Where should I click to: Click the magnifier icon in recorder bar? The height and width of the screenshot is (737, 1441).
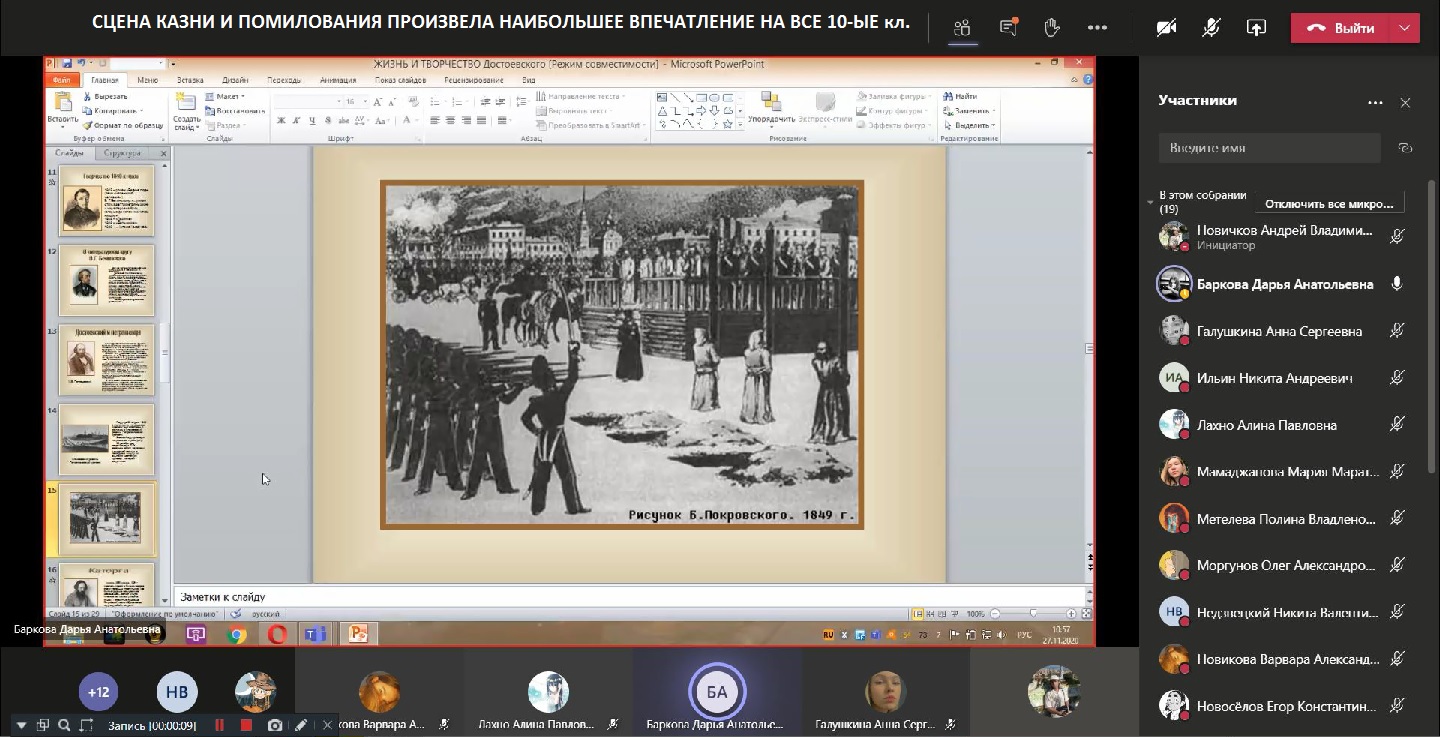pos(64,725)
